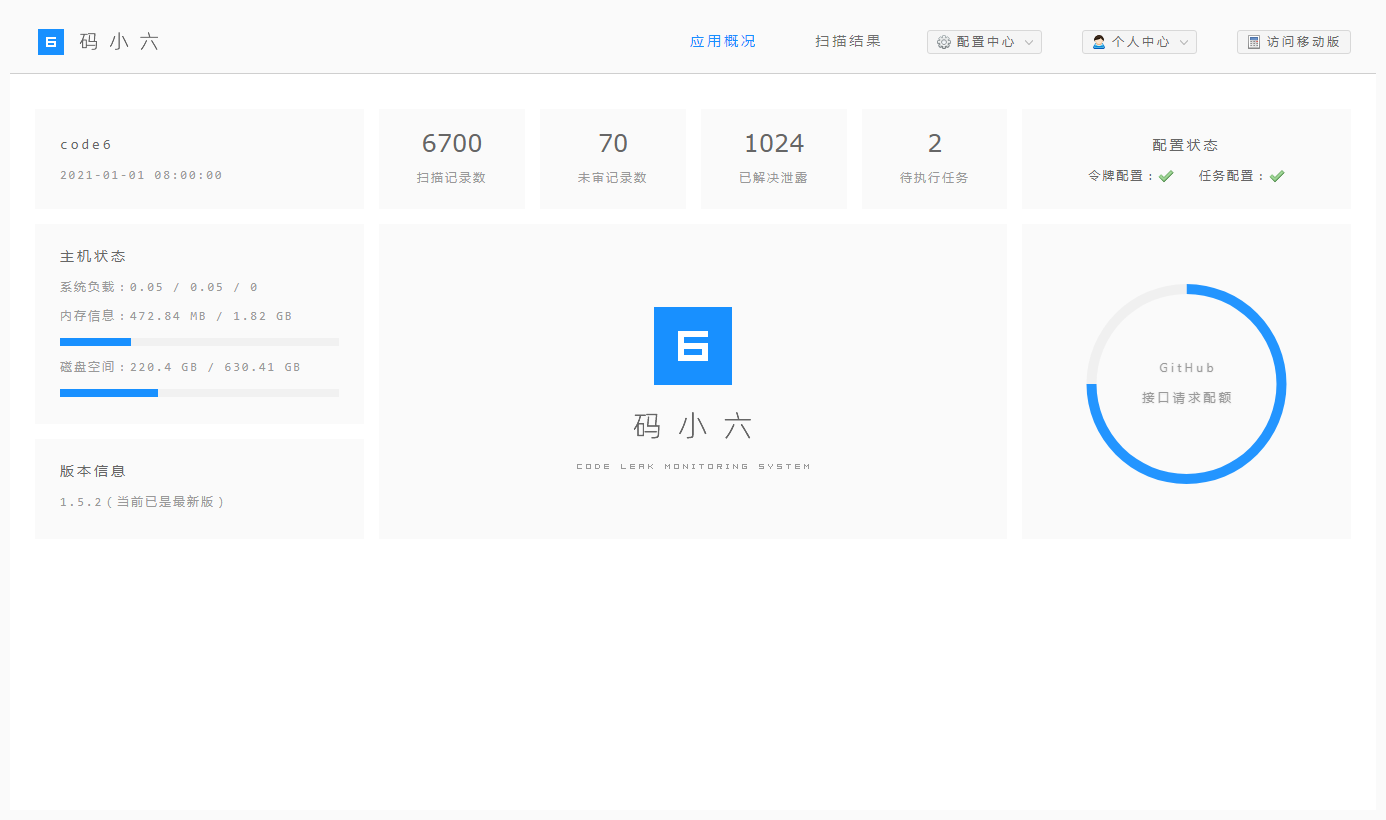Click the 版本信息 1.5.2 version text
This screenshot has width=1386, height=820.
click(x=143, y=502)
